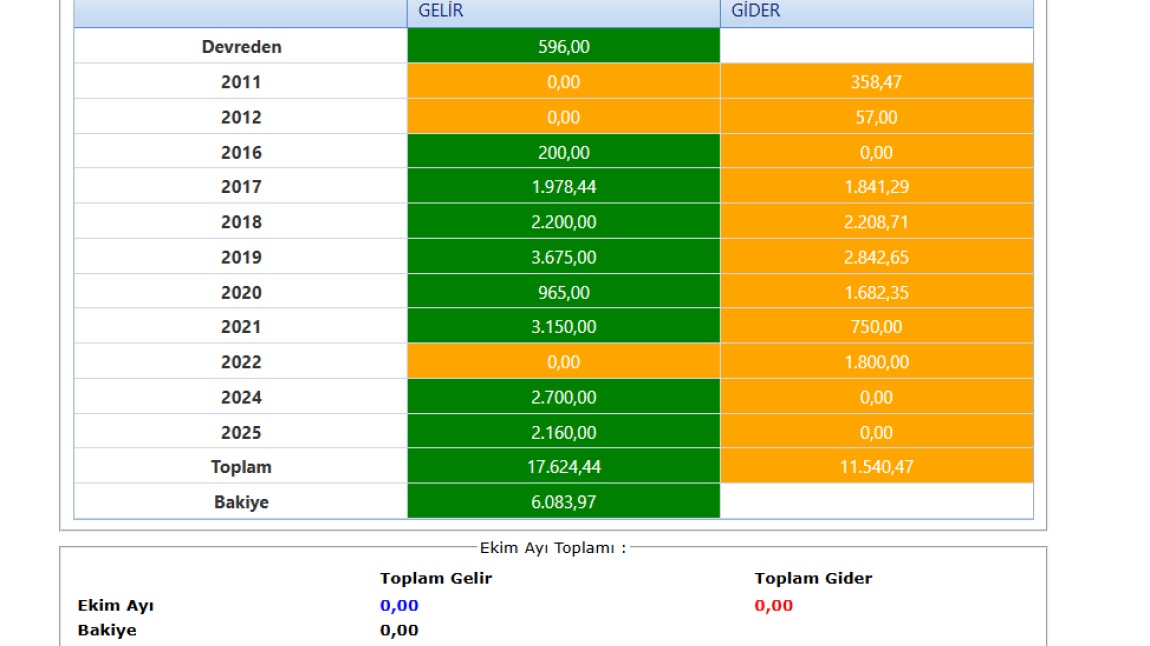Click the 2021 income cell 3.150,00
The height and width of the screenshot is (646, 1150).
click(x=563, y=327)
